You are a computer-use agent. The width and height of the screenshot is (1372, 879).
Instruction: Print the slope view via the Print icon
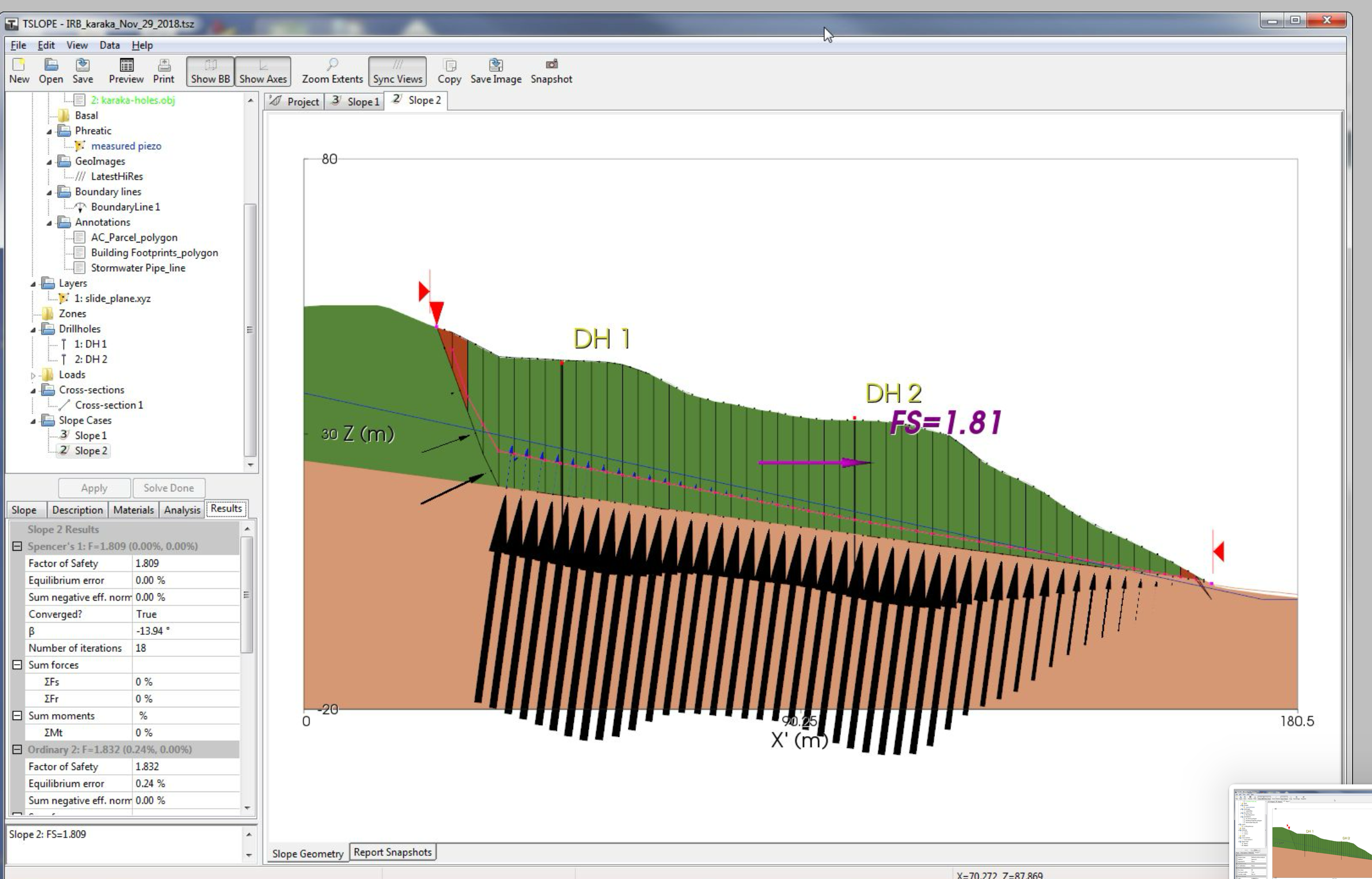[x=164, y=69]
